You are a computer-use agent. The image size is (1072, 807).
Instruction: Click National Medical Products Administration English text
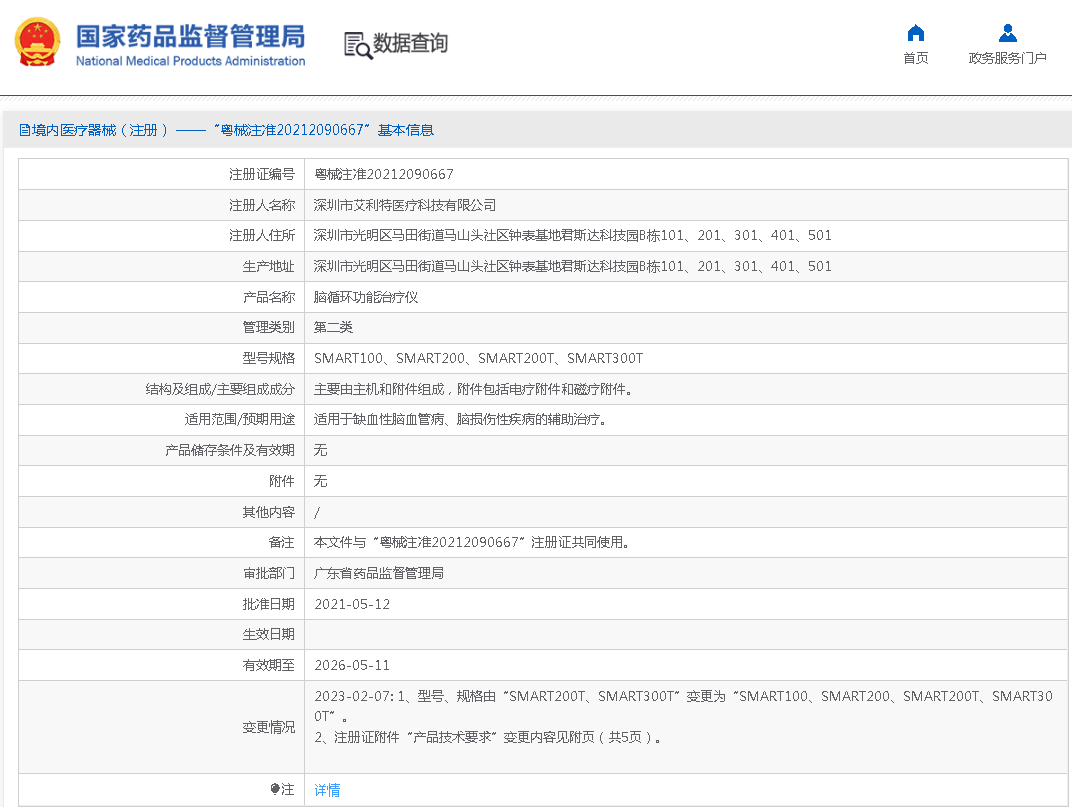(x=190, y=61)
